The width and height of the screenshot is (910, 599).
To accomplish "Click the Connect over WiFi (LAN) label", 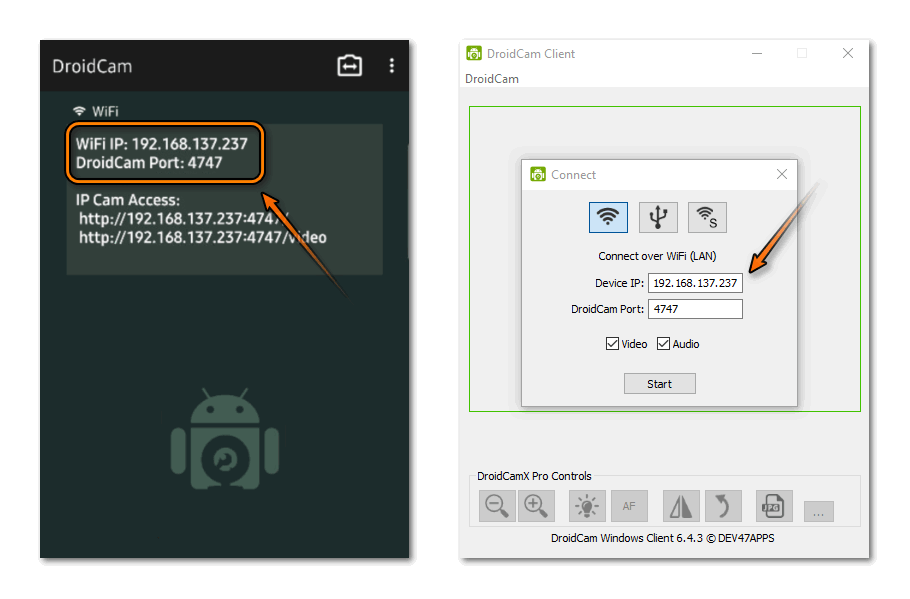I will [657, 256].
